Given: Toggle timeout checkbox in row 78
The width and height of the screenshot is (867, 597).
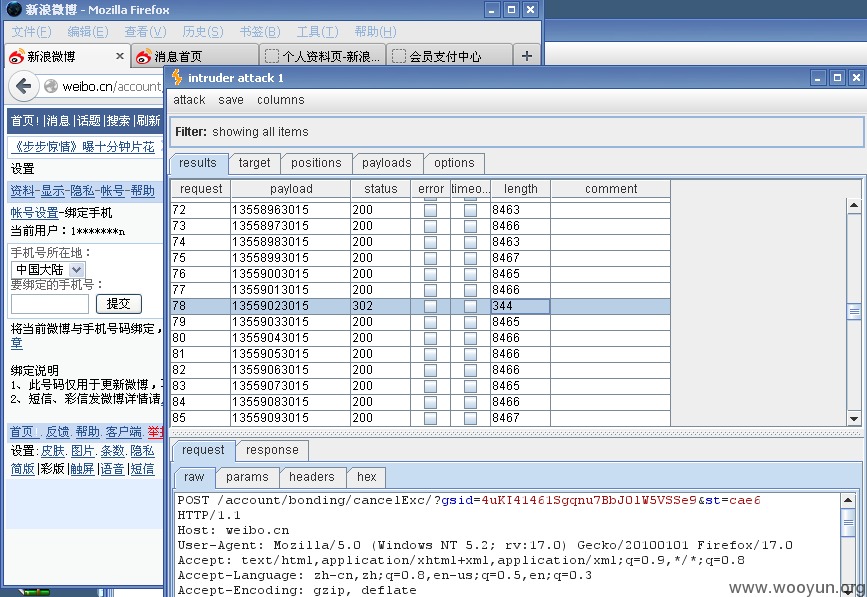Looking at the screenshot, I should [x=470, y=306].
